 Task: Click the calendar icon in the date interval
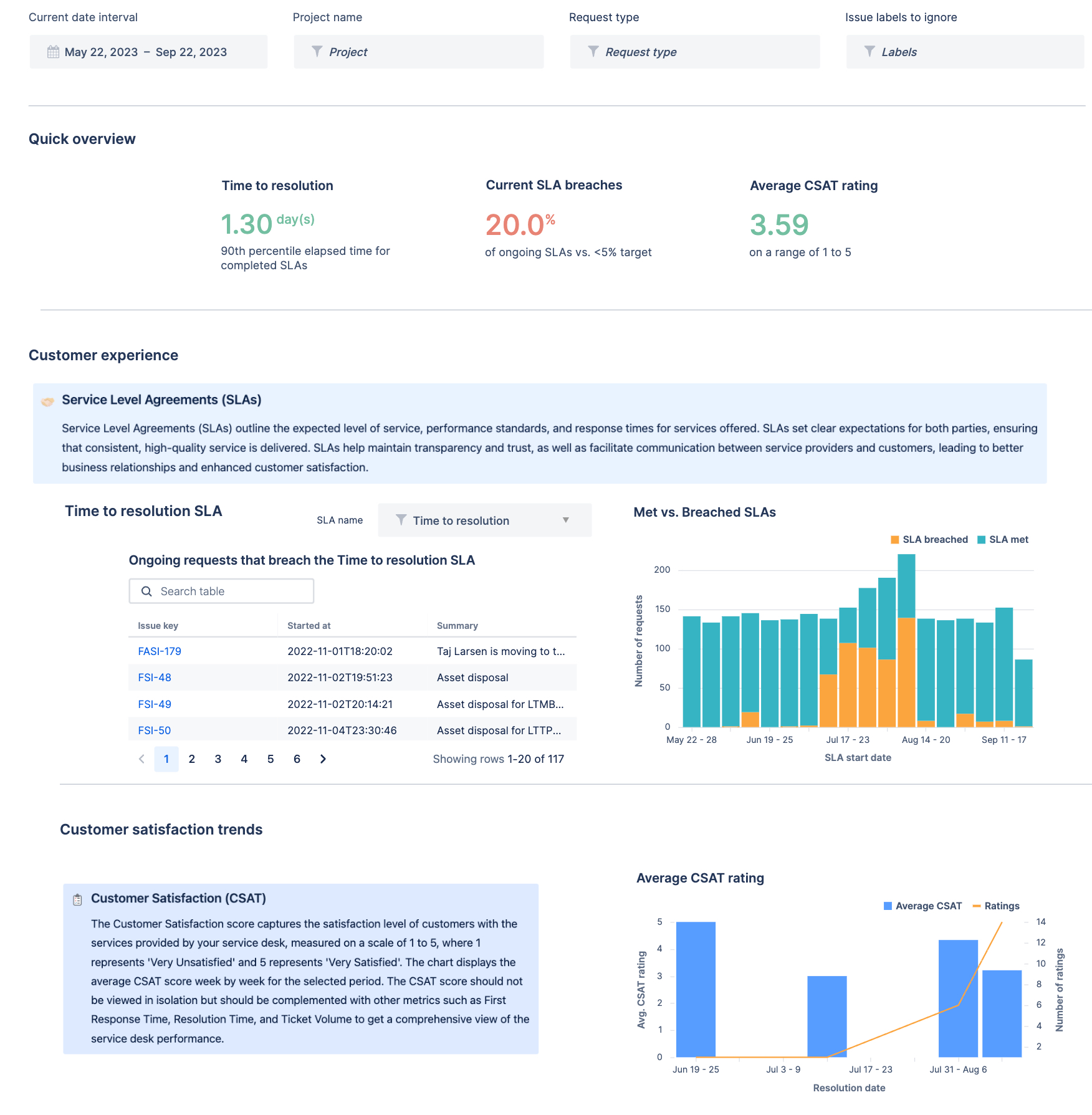(54, 52)
